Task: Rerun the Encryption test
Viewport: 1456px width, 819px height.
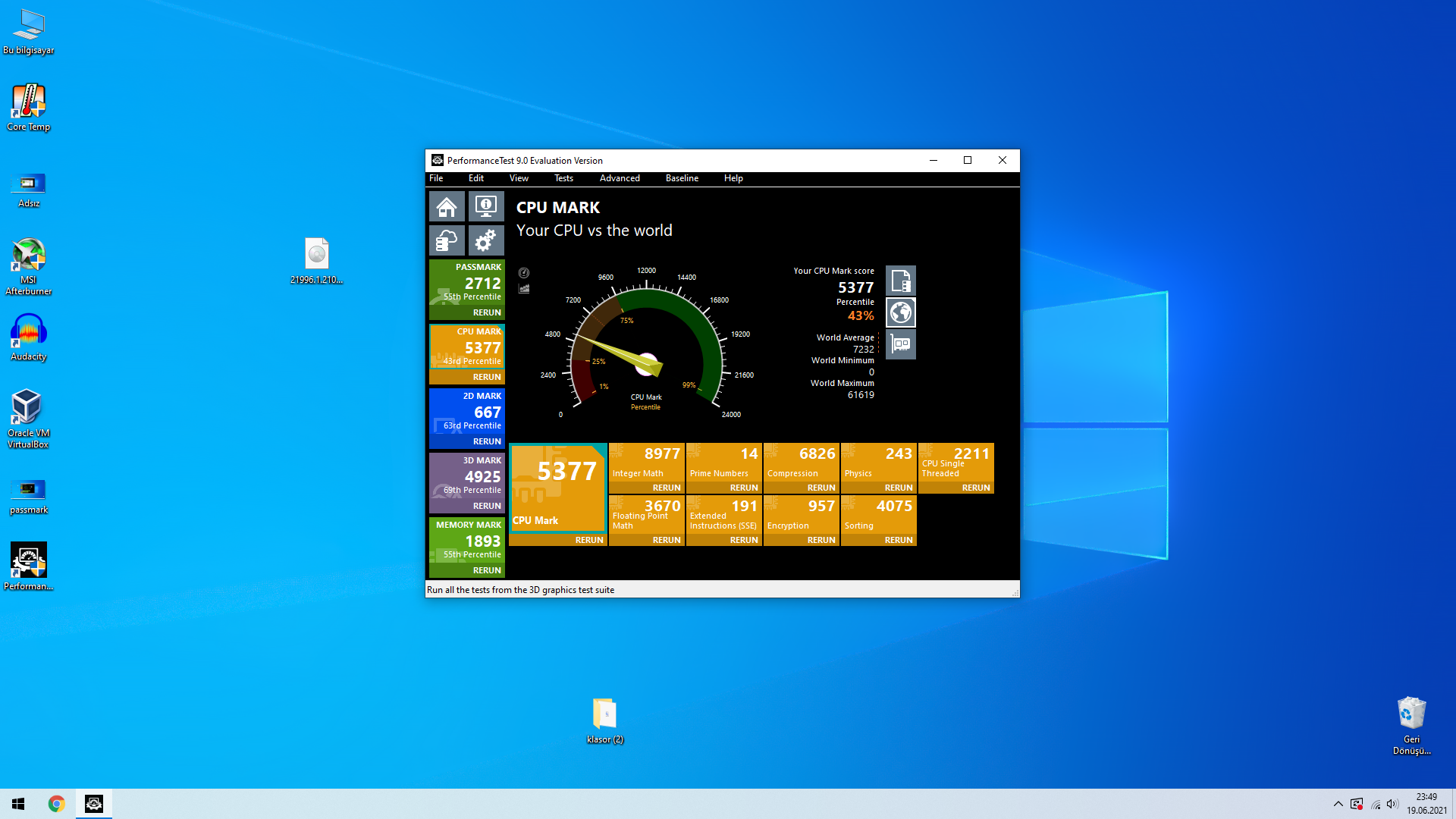Action: pyautogui.click(x=821, y=540)
